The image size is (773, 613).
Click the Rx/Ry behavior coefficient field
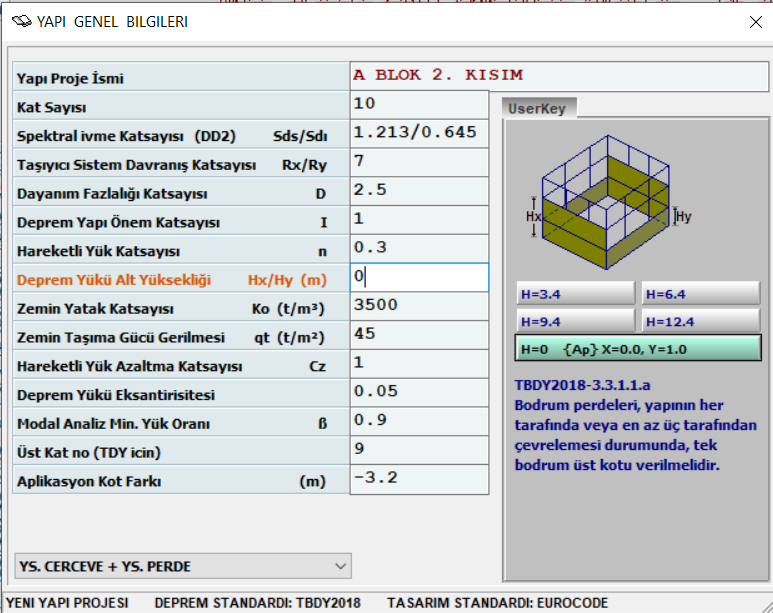click(419, 162)
